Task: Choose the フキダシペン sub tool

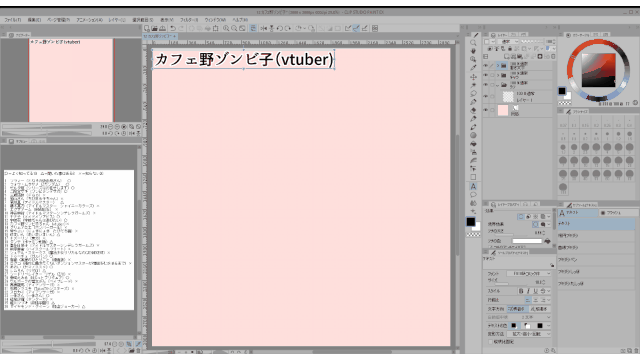Action: tap(596, 260)
